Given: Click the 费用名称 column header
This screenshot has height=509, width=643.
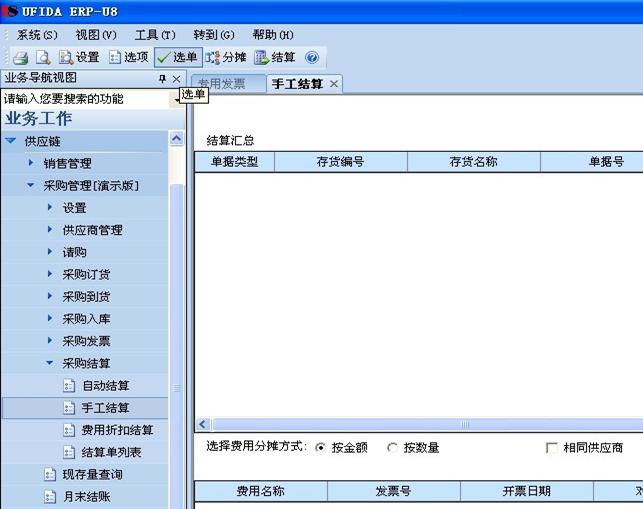Looking at the screenshot, I should (x=261, y=491).
